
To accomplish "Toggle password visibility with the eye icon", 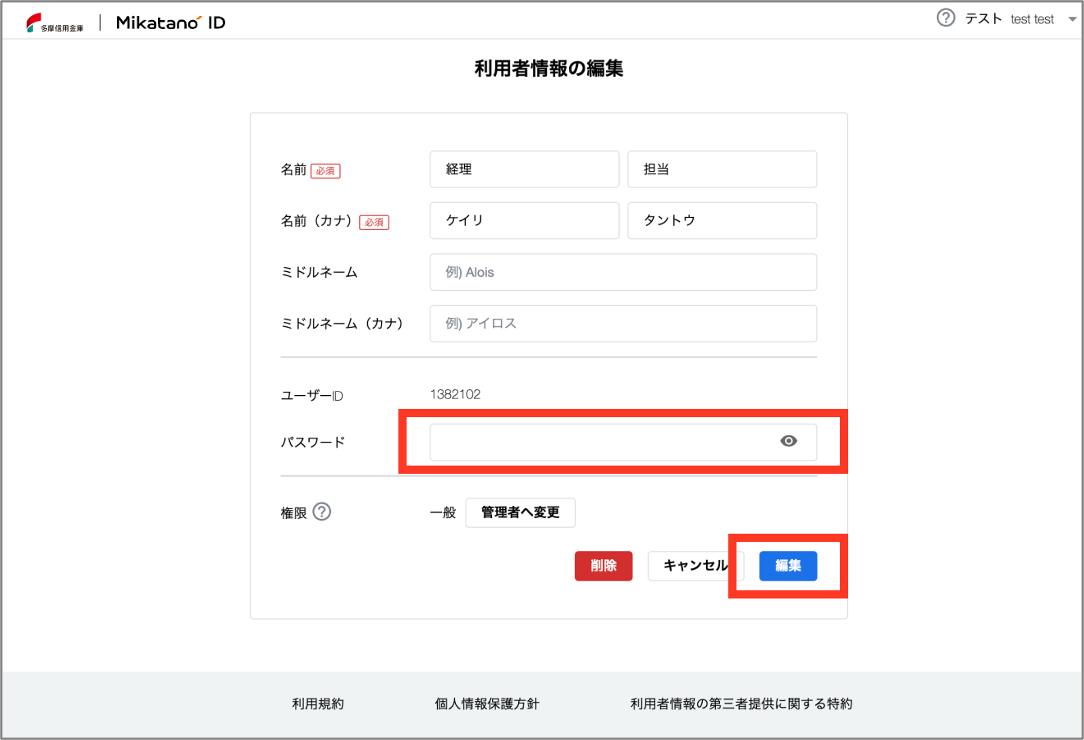I will coord(789,441).
